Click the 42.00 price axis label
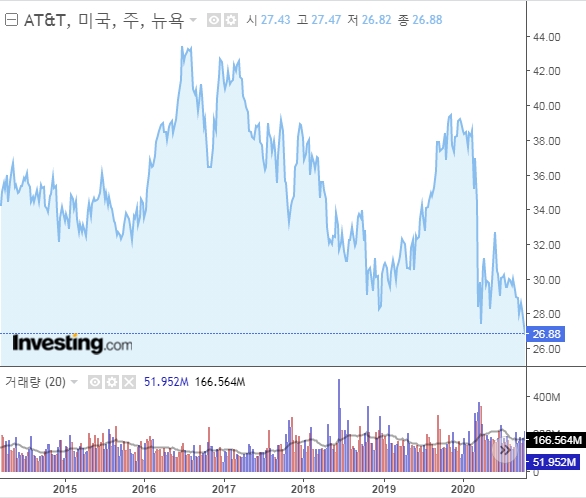 [x=547, y=71]
